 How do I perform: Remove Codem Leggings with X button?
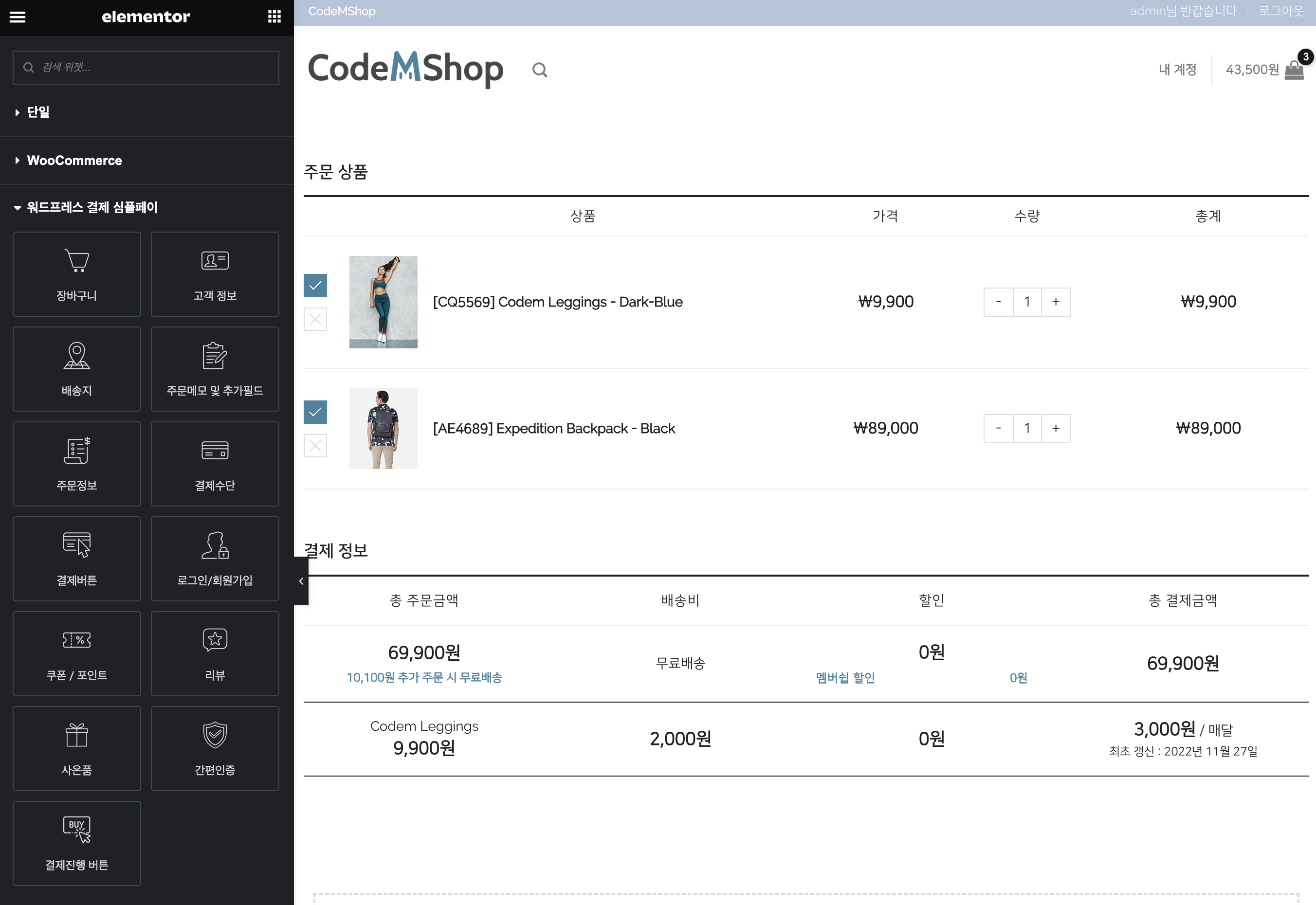click(315, 319)
